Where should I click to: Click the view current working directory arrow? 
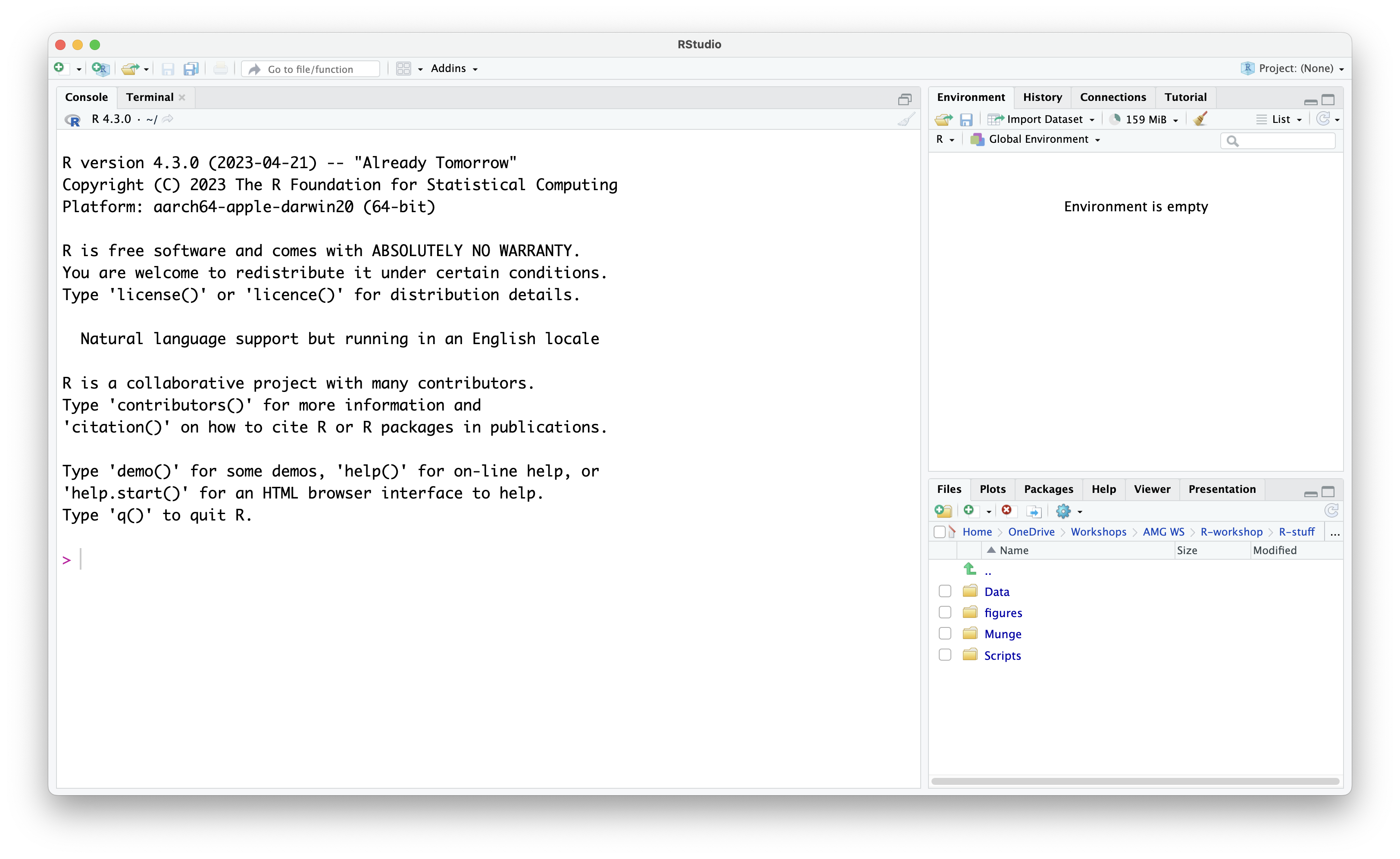[168, 119]
